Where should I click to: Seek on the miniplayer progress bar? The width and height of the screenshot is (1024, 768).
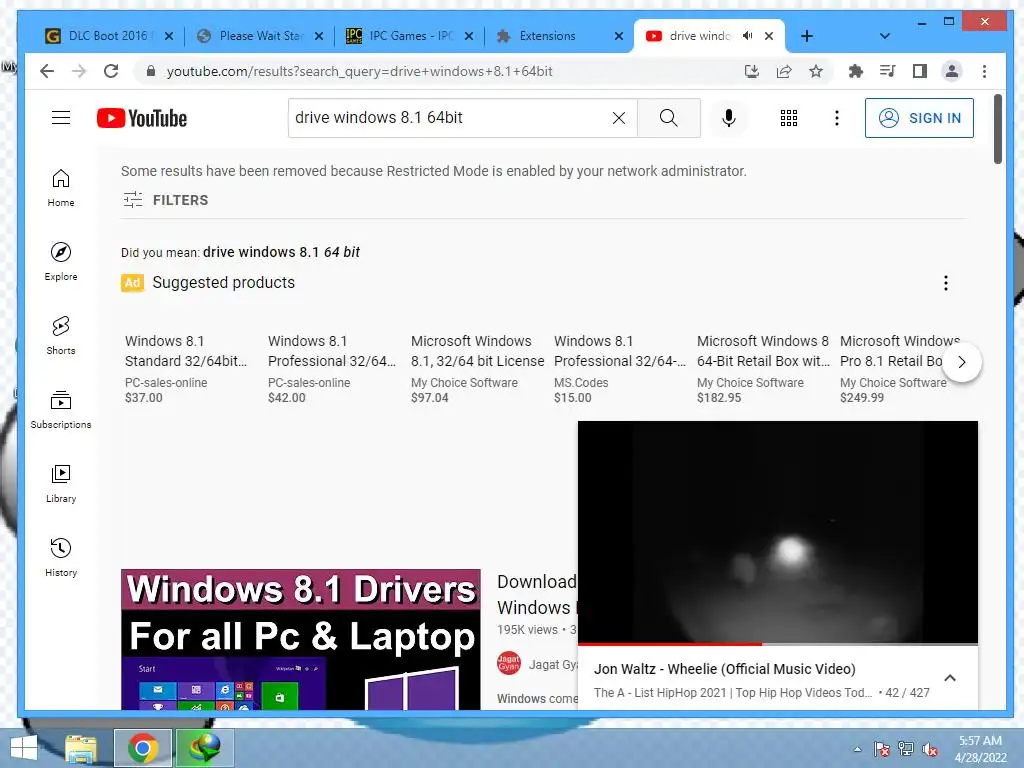778,644
